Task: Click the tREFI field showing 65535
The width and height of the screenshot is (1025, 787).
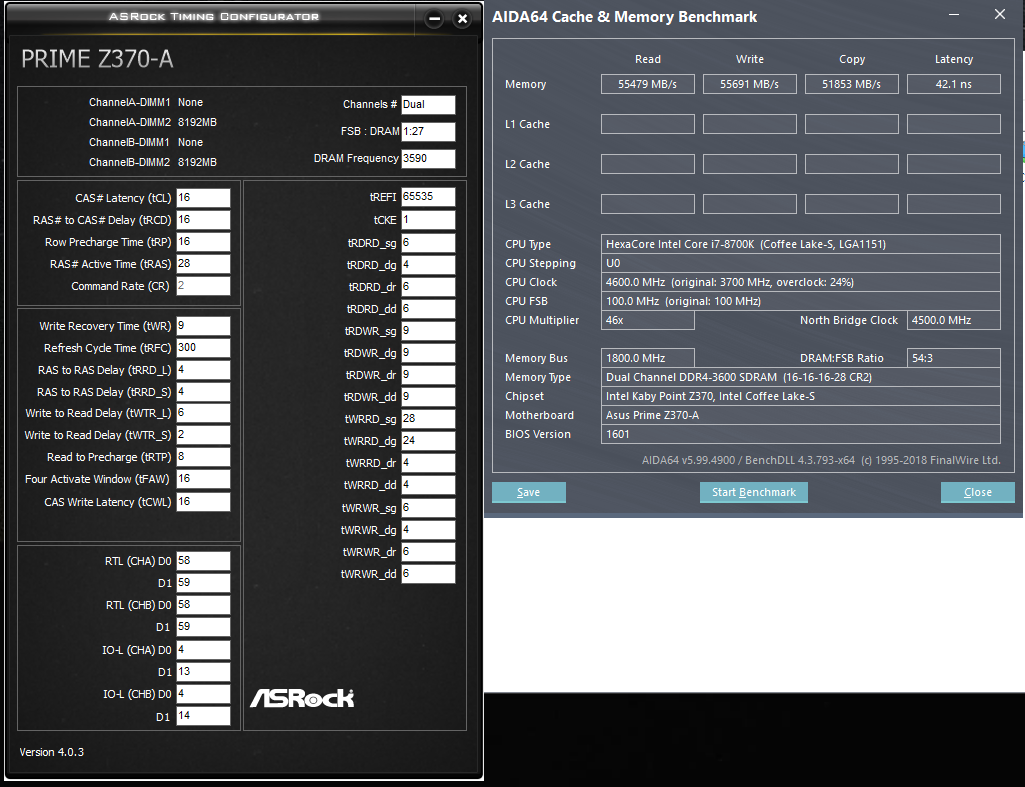Action: pyautogui.click(x=428, y=197)
